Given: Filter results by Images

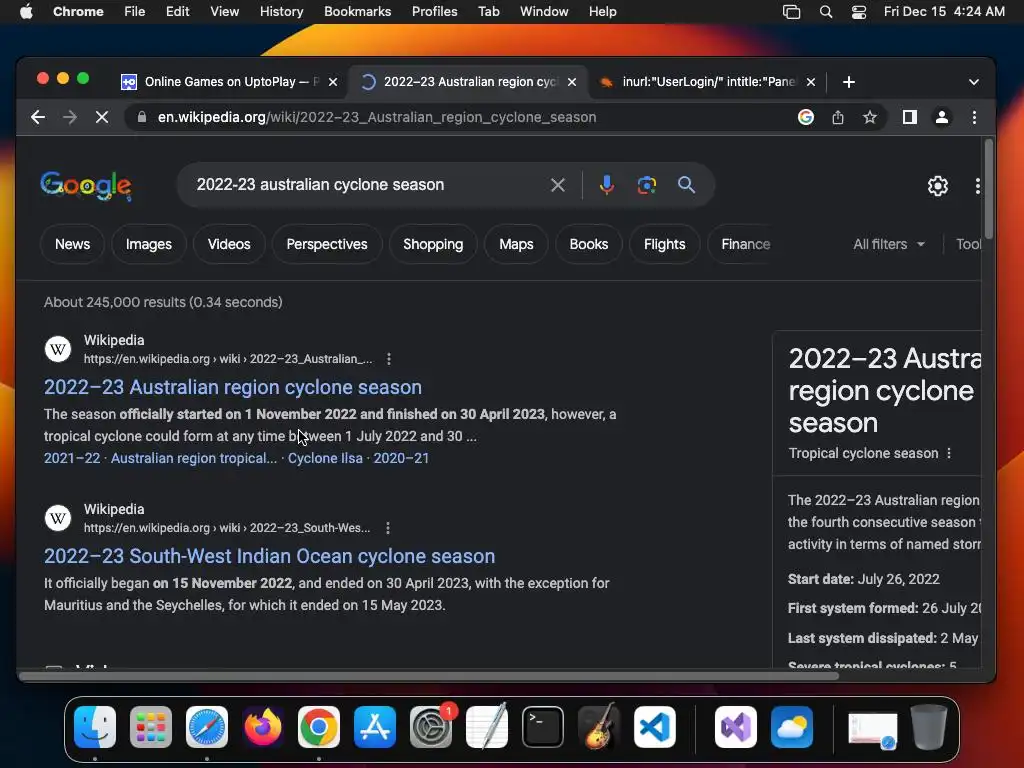Looking at the screenshot, I should point(149,244).
